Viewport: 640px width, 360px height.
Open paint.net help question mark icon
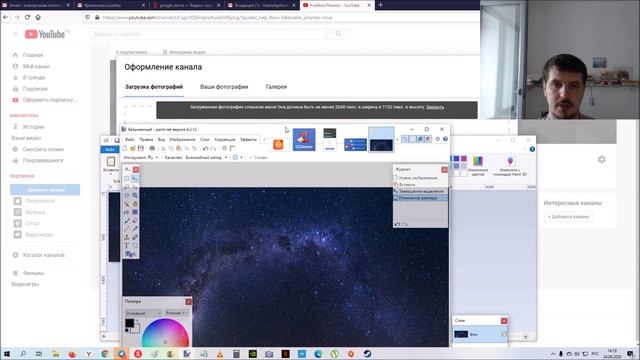coord(445,139)
